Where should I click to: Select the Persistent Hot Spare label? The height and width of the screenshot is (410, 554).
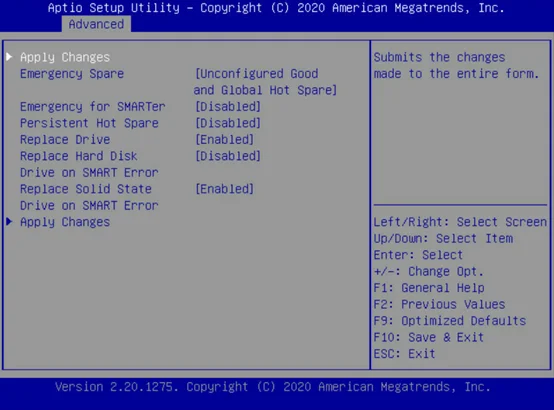point(89,123)
